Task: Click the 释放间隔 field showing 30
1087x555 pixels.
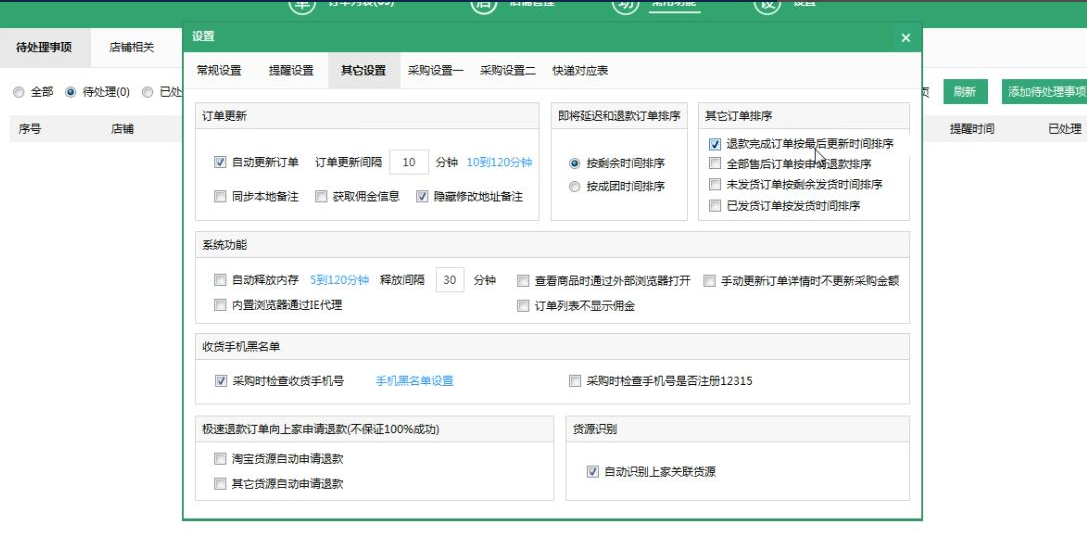Action: [x=450, y=281]
